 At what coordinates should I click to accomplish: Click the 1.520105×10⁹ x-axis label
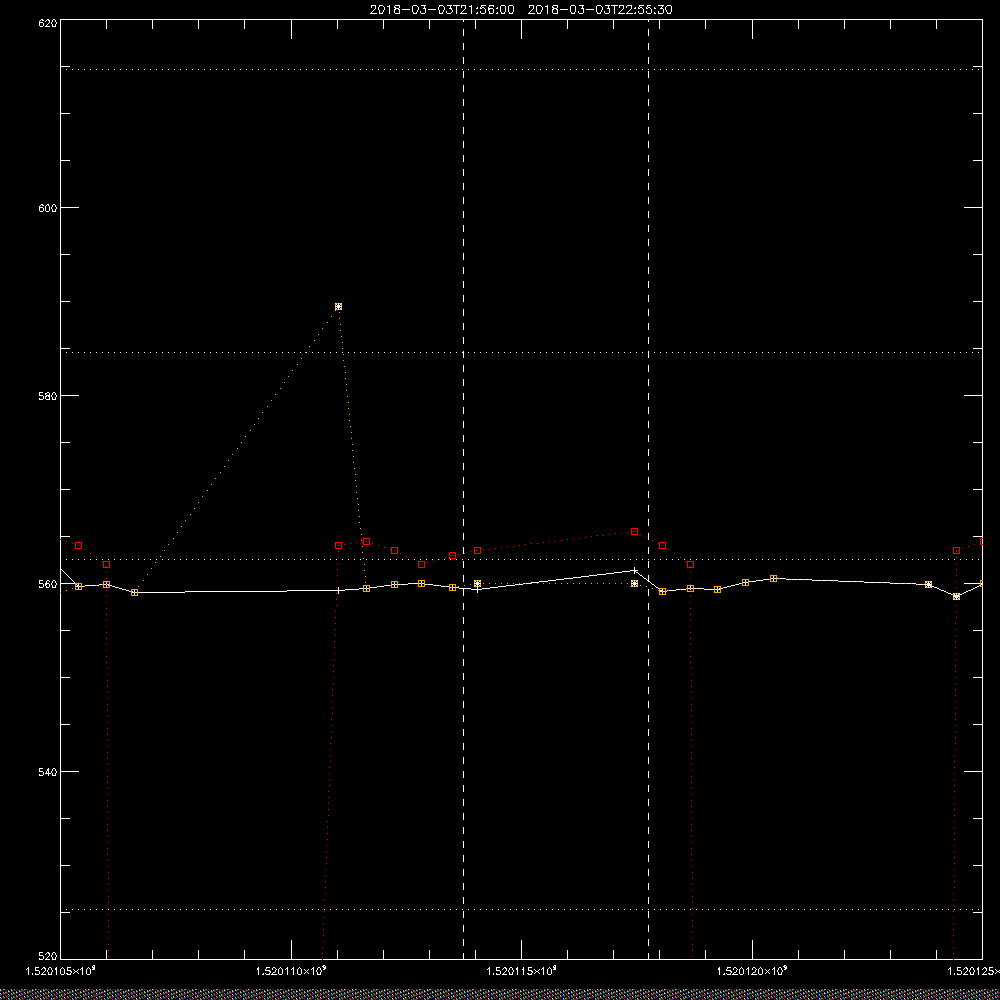tap(61, 971)
